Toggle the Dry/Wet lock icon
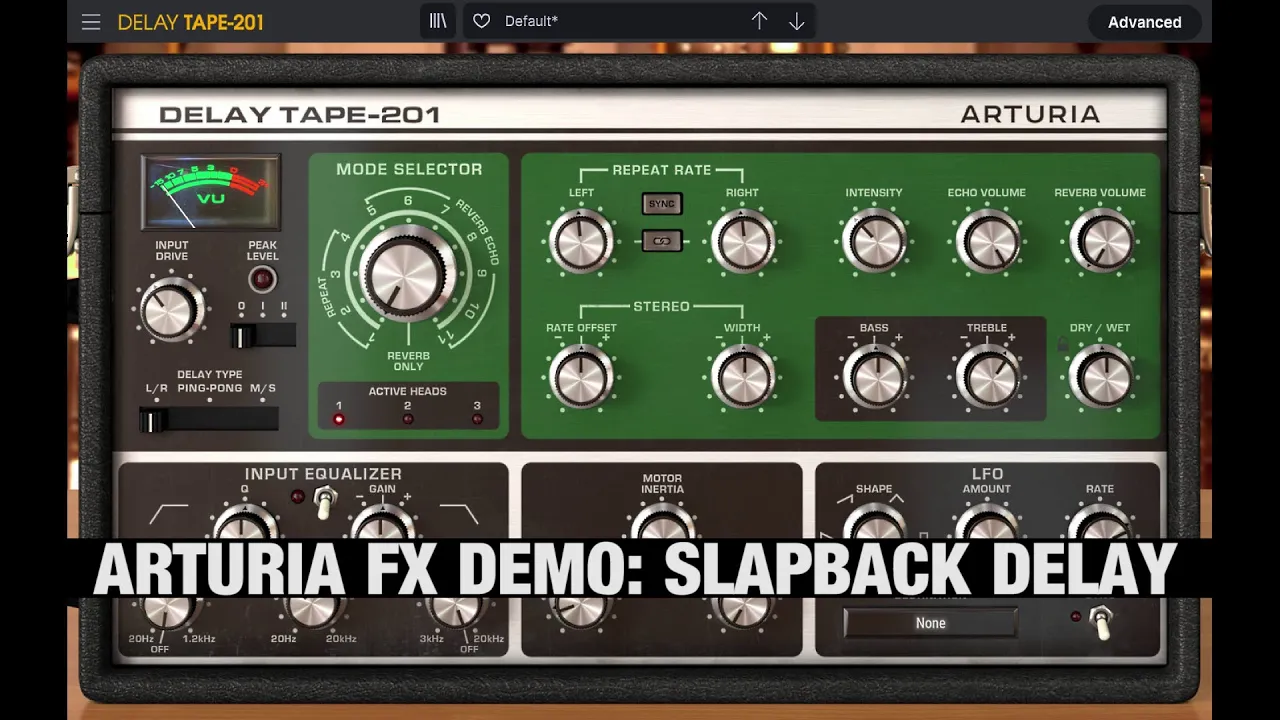 [1063, 346]
